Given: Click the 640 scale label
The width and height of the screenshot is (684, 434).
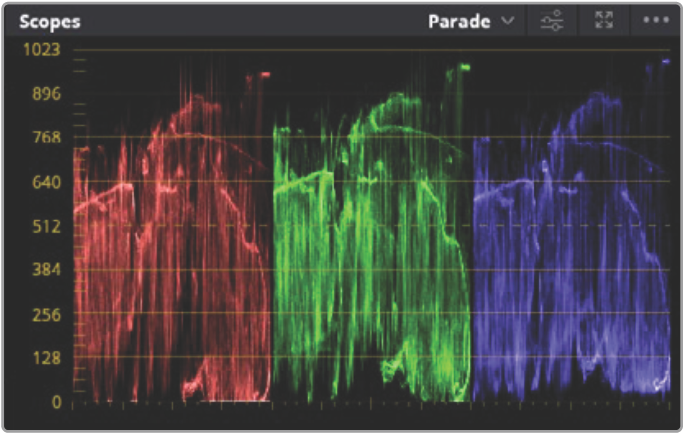Looking at the screenshot, I should 46,182.
